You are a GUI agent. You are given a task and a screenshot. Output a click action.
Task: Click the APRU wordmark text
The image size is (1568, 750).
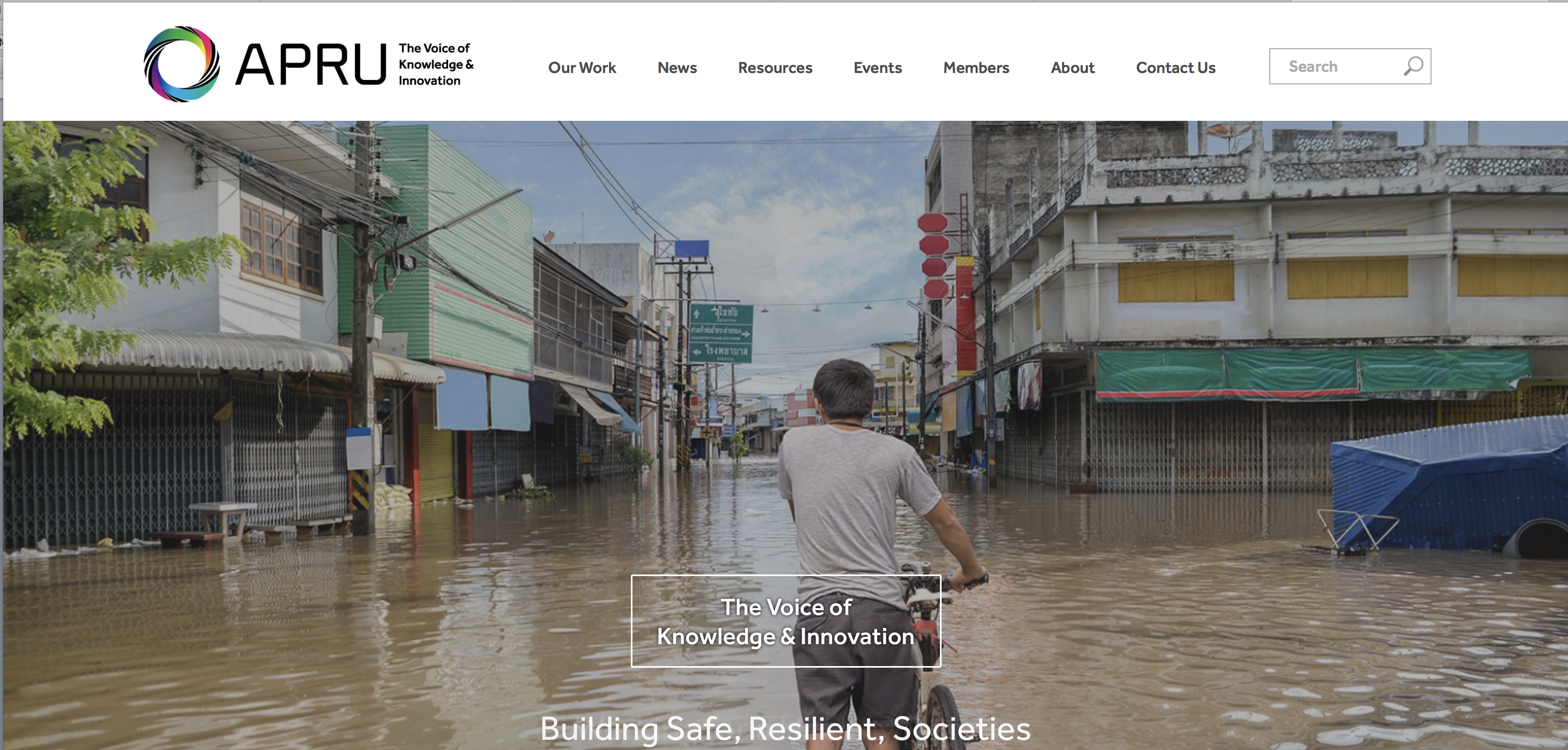coord(310,64)
